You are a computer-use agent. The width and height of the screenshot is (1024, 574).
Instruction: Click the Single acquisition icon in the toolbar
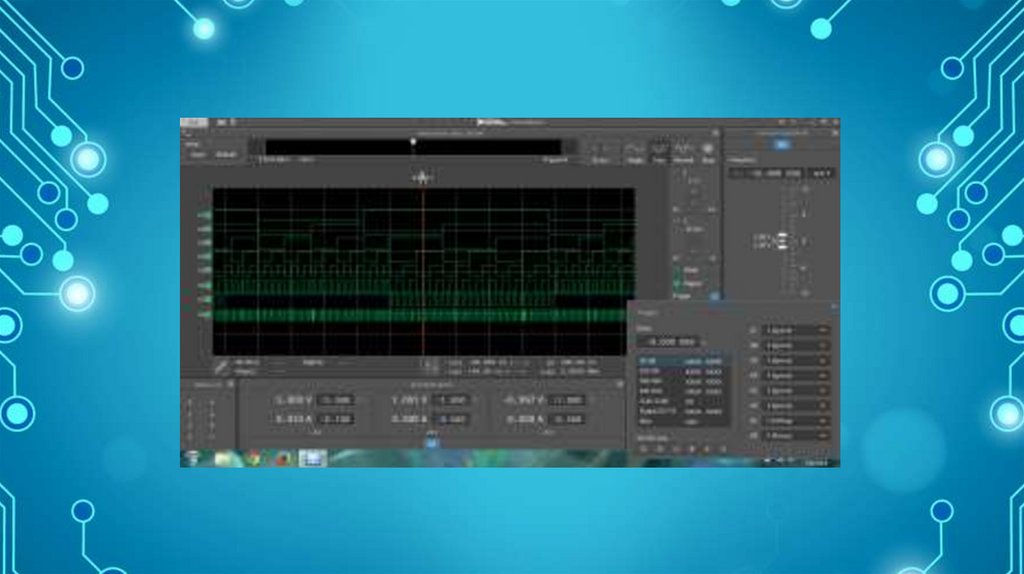[x=634, y=151]
